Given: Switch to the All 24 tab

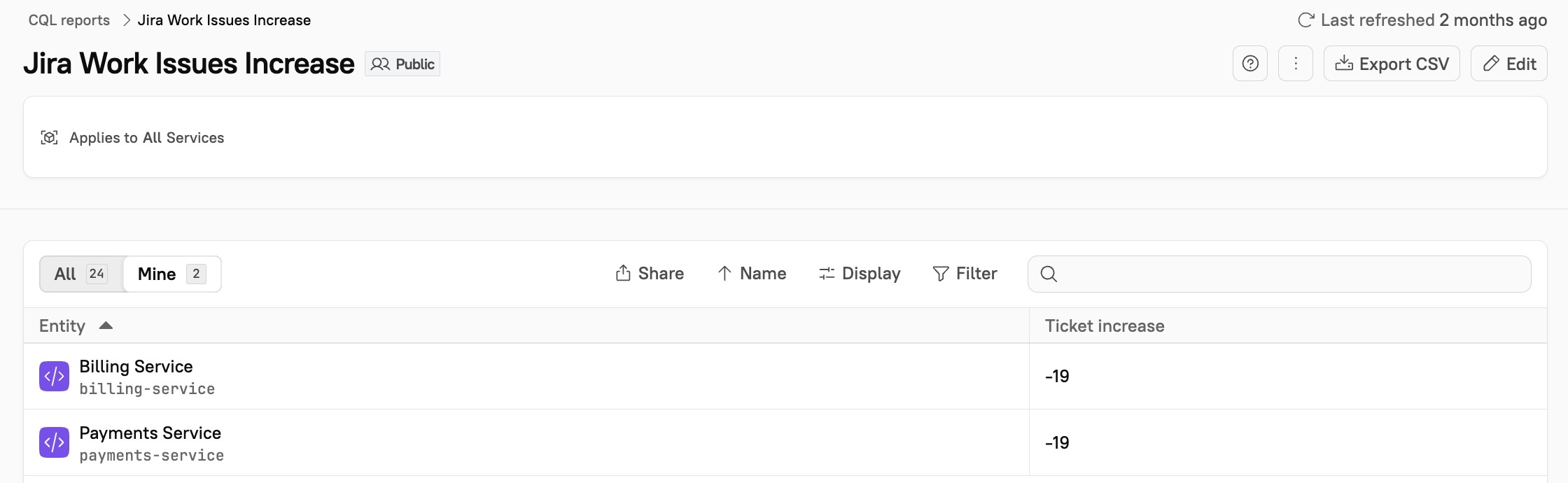Looking at the screenshot, I should tap(80, 274).
